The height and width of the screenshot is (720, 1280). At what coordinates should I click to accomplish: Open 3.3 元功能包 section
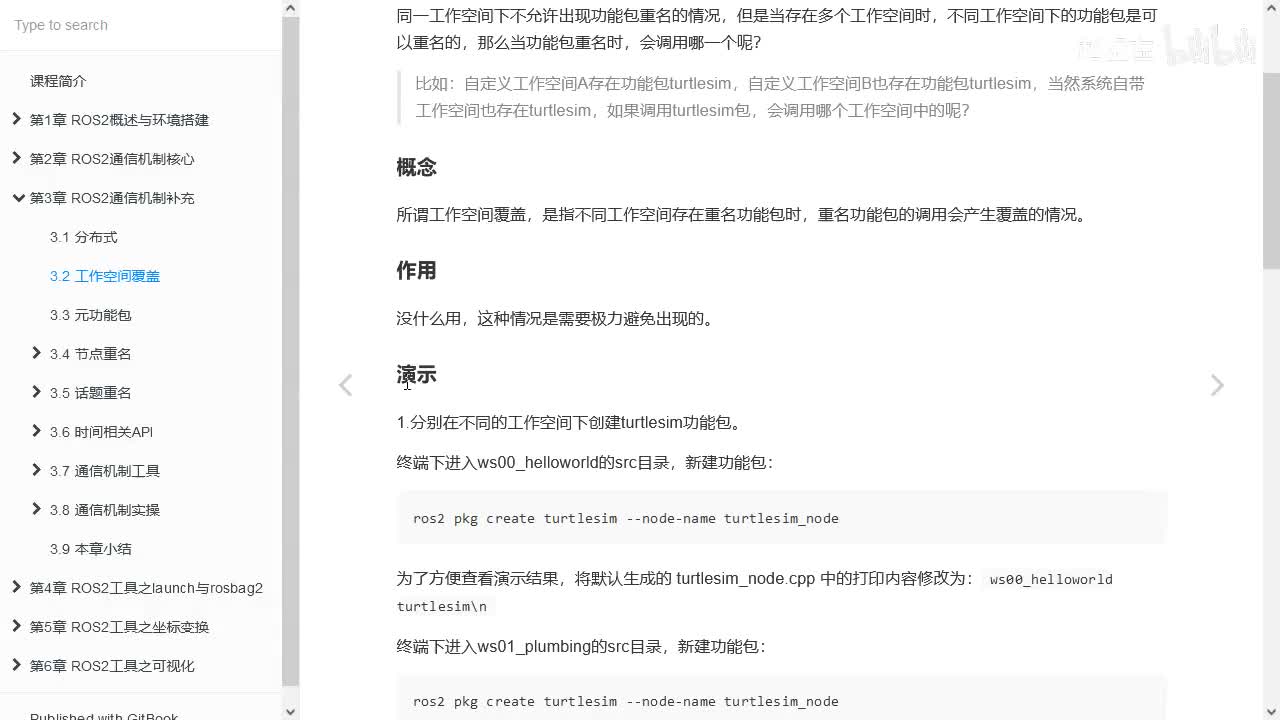coord(91,315)
